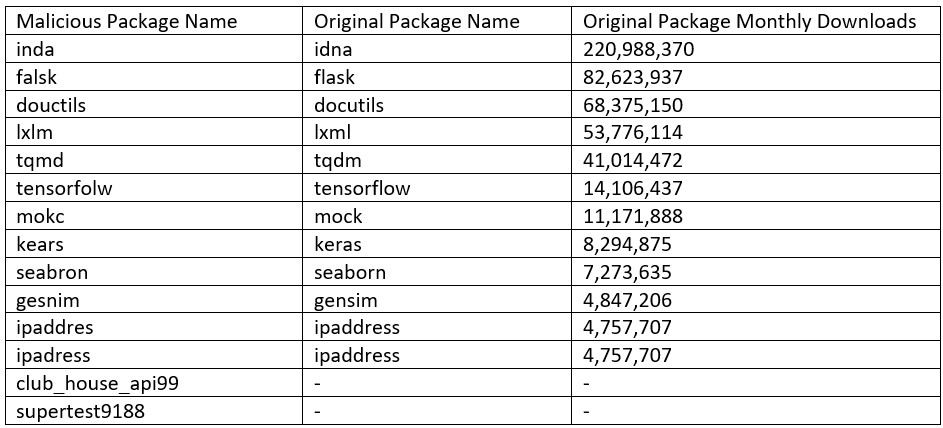The image size is (943, 428).
Task: Click the 'falsk' package cell
Action: pos(154,77)
